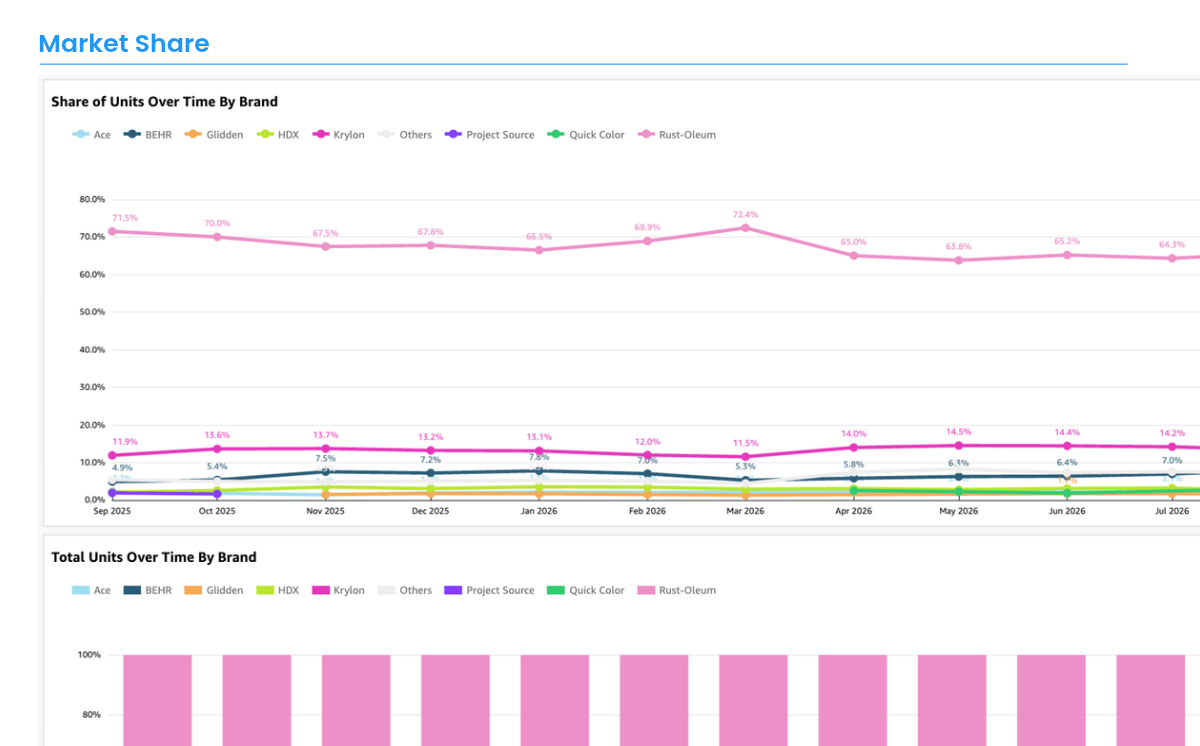Toggle the Ace series in Share of Units legend
Screen dimensions: 1200x746
pyautogui.click(x=91, y=135)
